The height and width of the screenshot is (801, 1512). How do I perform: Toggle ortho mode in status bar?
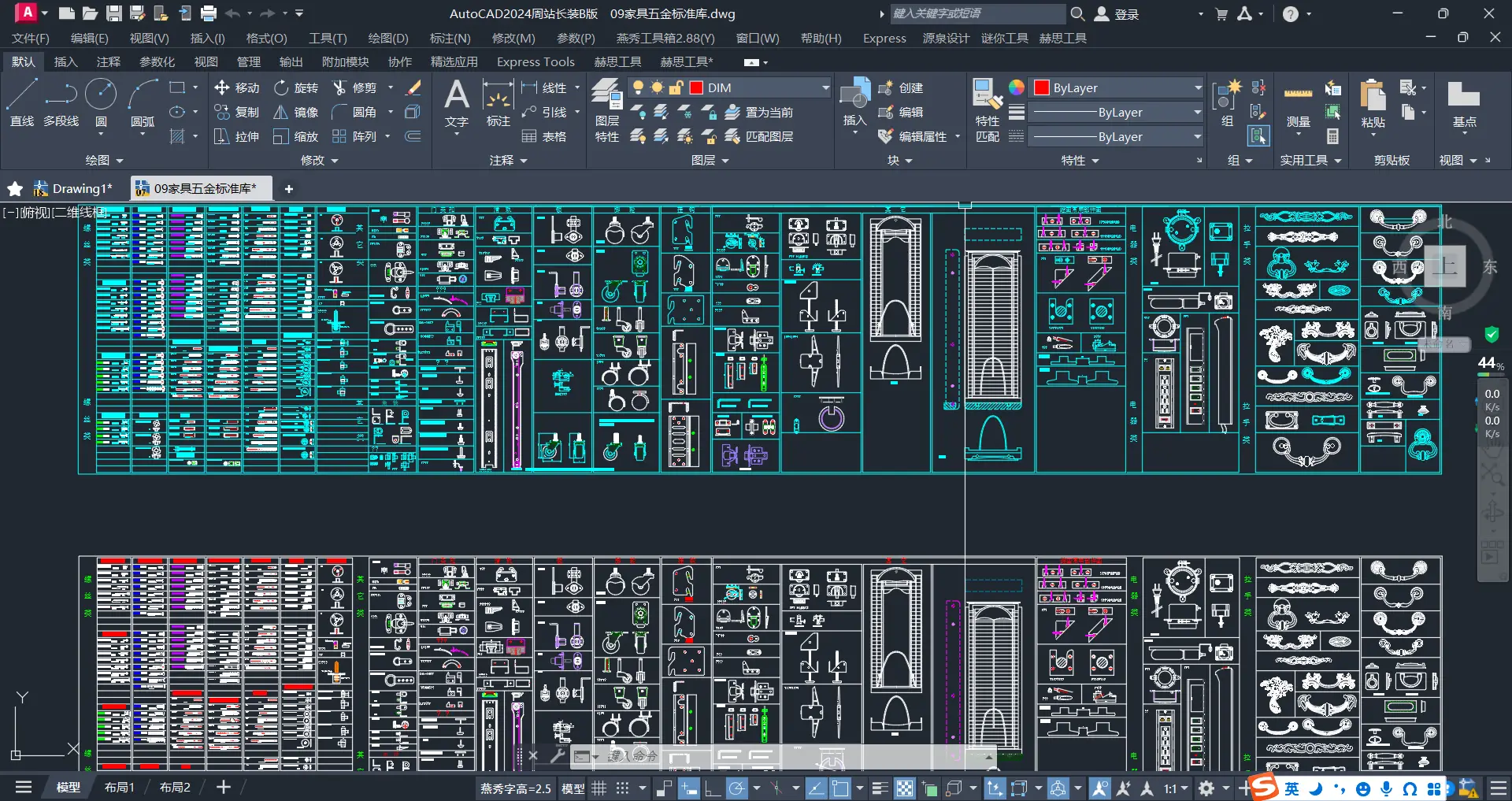pyautogui.click(x=713, y=788)
